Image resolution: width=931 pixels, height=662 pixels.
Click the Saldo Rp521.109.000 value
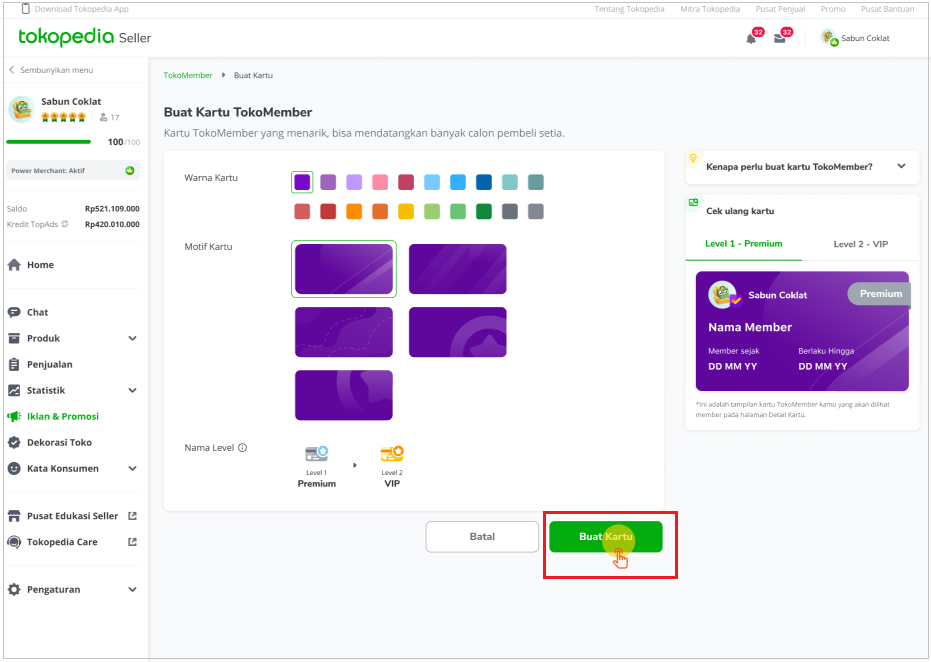[x=112, y=209]
